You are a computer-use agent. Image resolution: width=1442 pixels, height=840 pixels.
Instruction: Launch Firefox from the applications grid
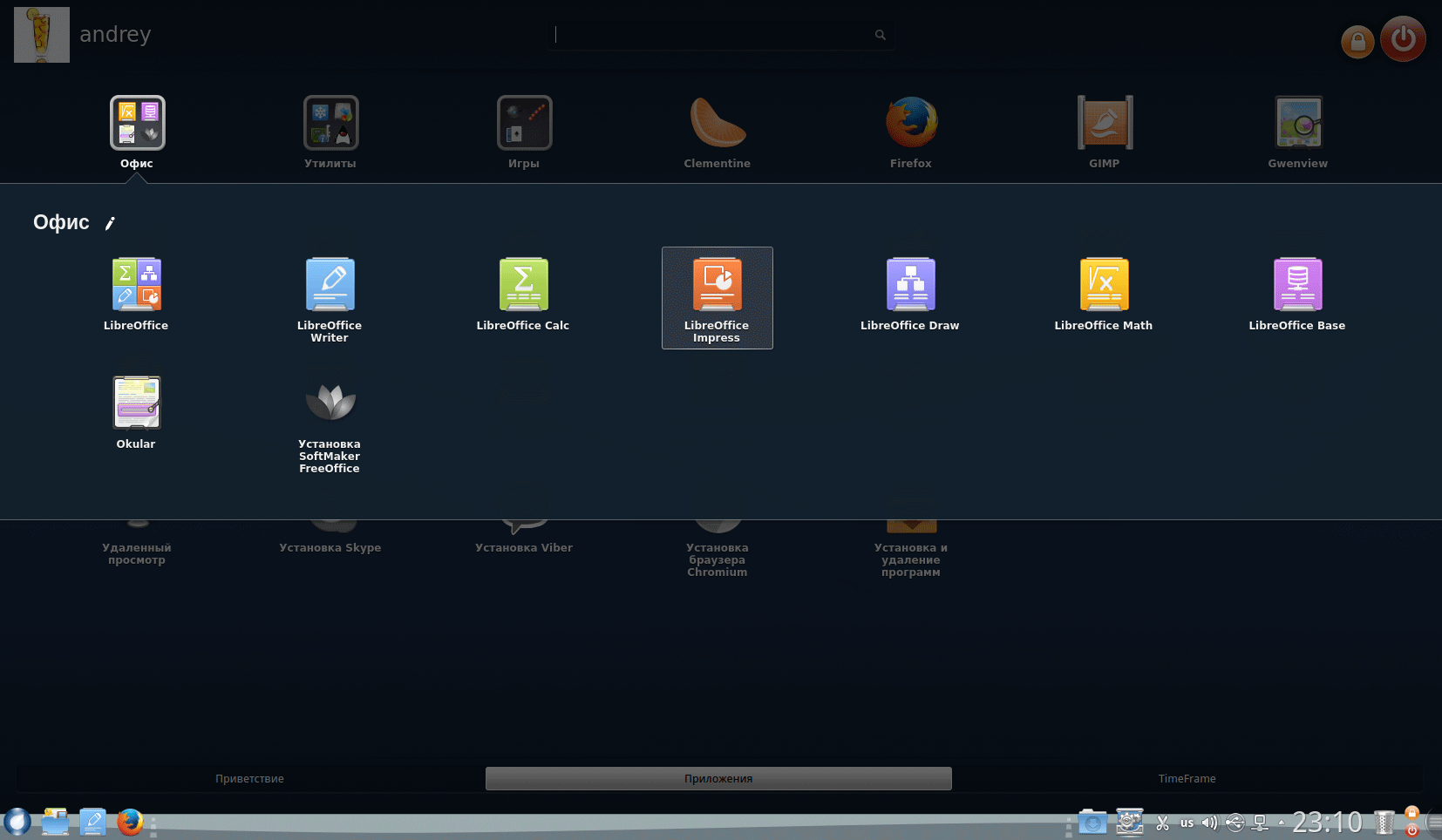911,123
